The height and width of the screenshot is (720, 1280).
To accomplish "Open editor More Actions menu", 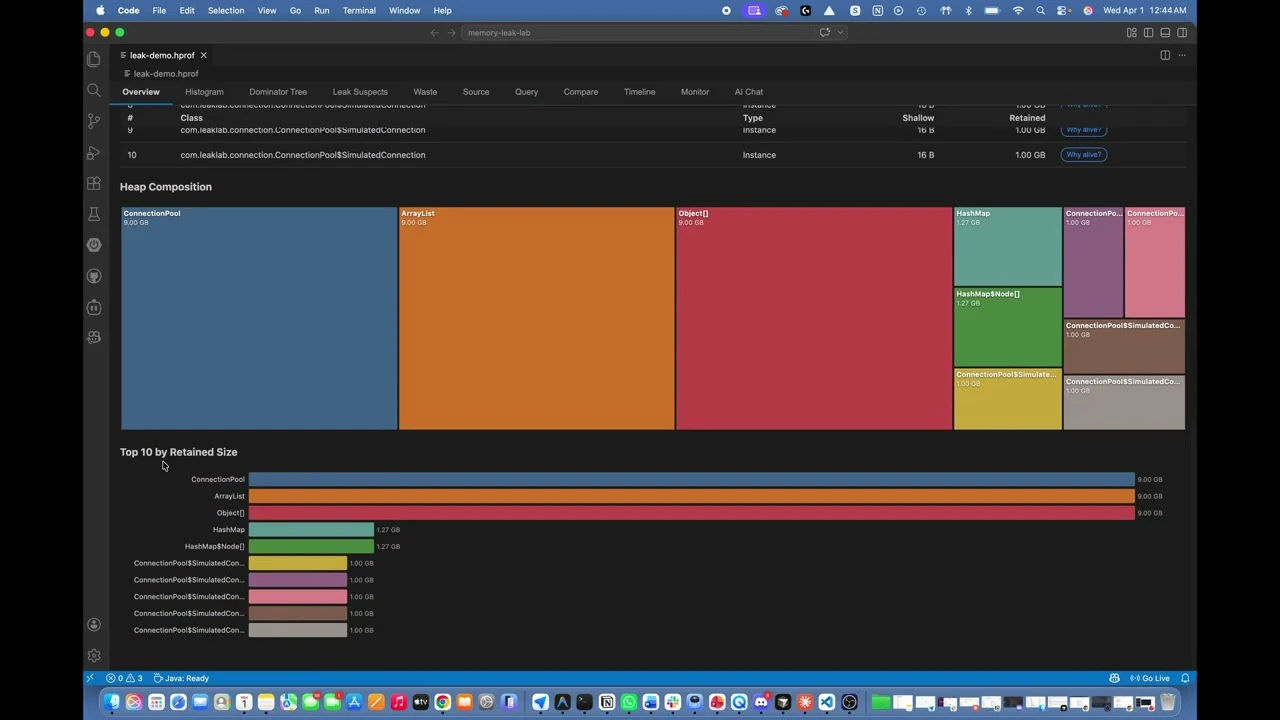I will [x=1182, y=55].
